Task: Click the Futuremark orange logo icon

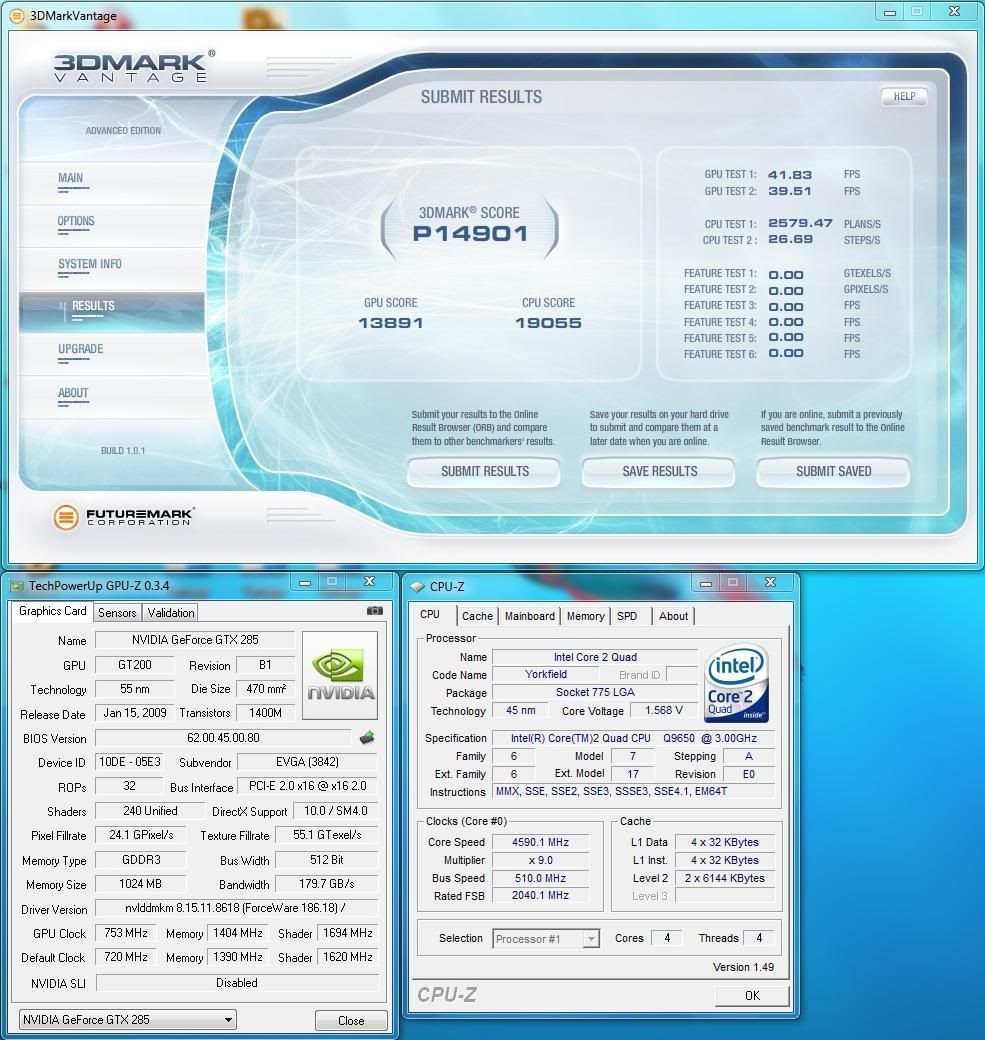Action: (66, 517)
